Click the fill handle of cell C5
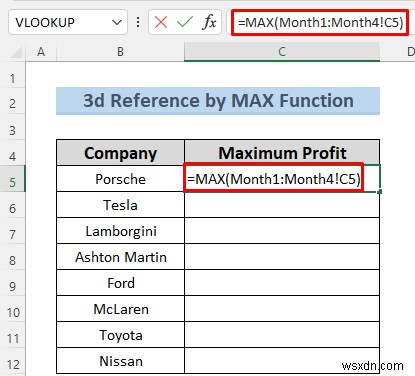This screenshot has height=376, width=415. 380,192
